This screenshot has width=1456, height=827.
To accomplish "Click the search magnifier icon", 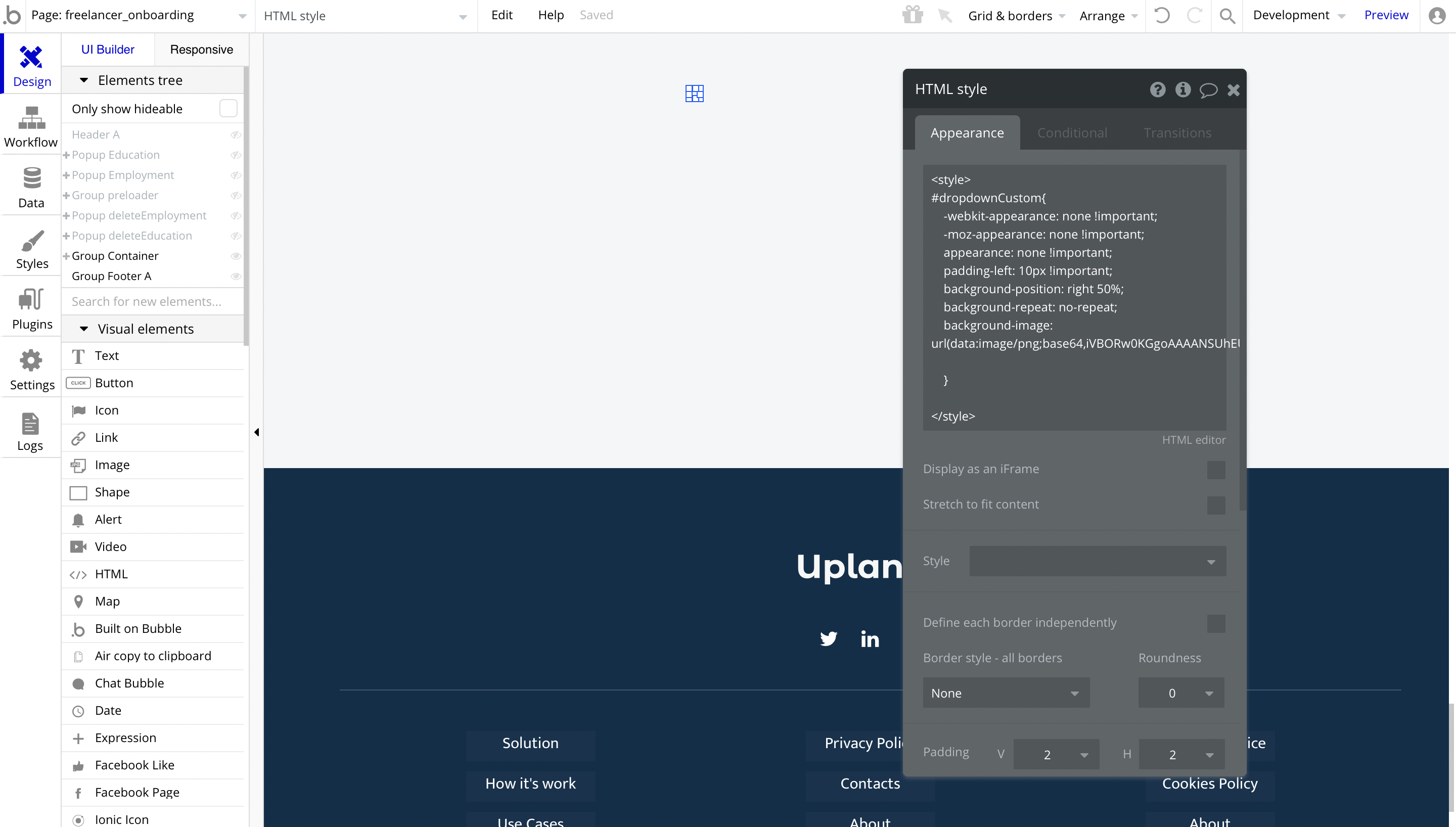I will (1227, 15).
